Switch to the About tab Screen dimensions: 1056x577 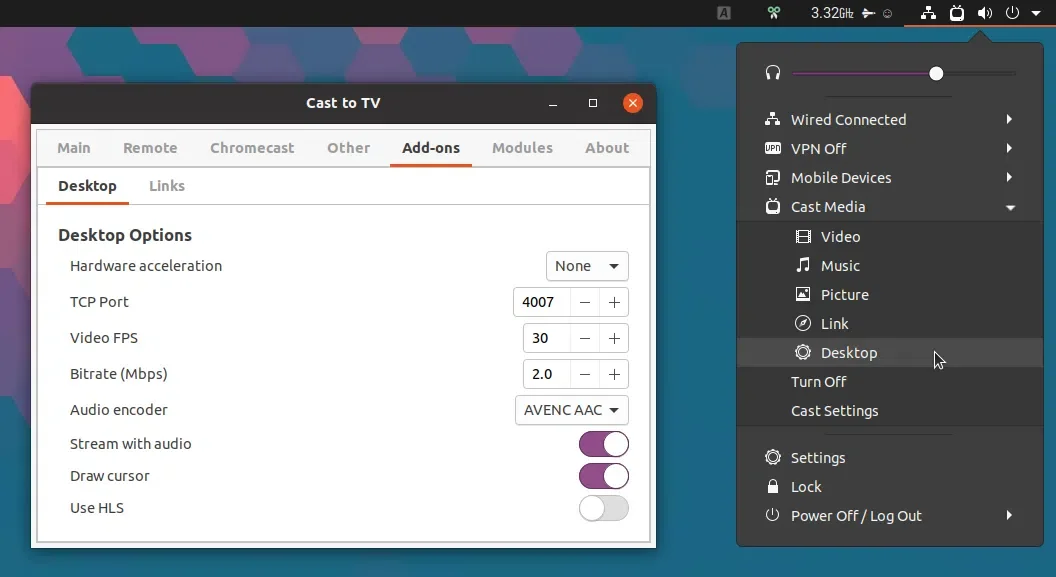[x=607, y=147]
